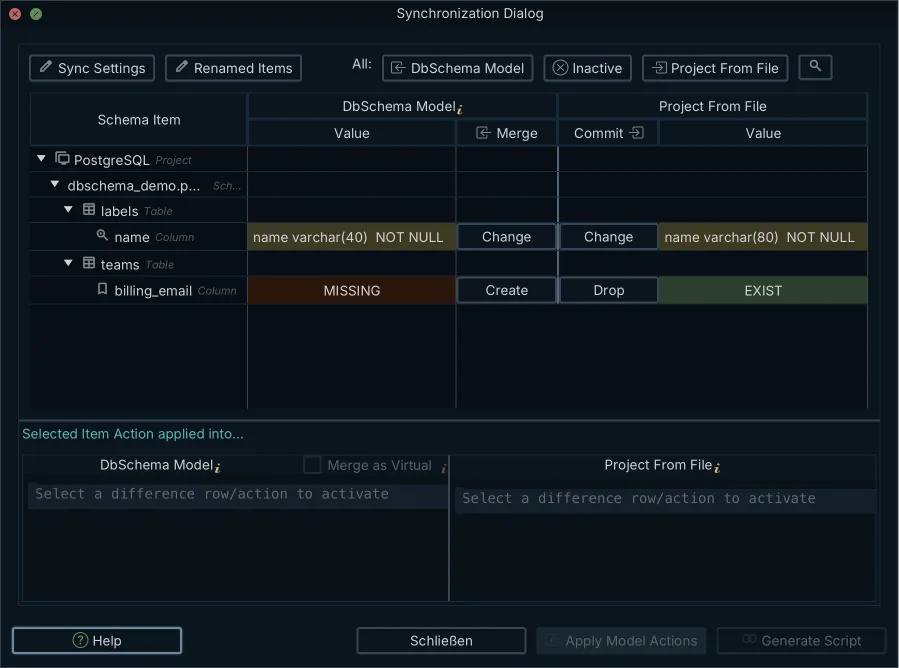Click left Value column header

coord(351,133)
